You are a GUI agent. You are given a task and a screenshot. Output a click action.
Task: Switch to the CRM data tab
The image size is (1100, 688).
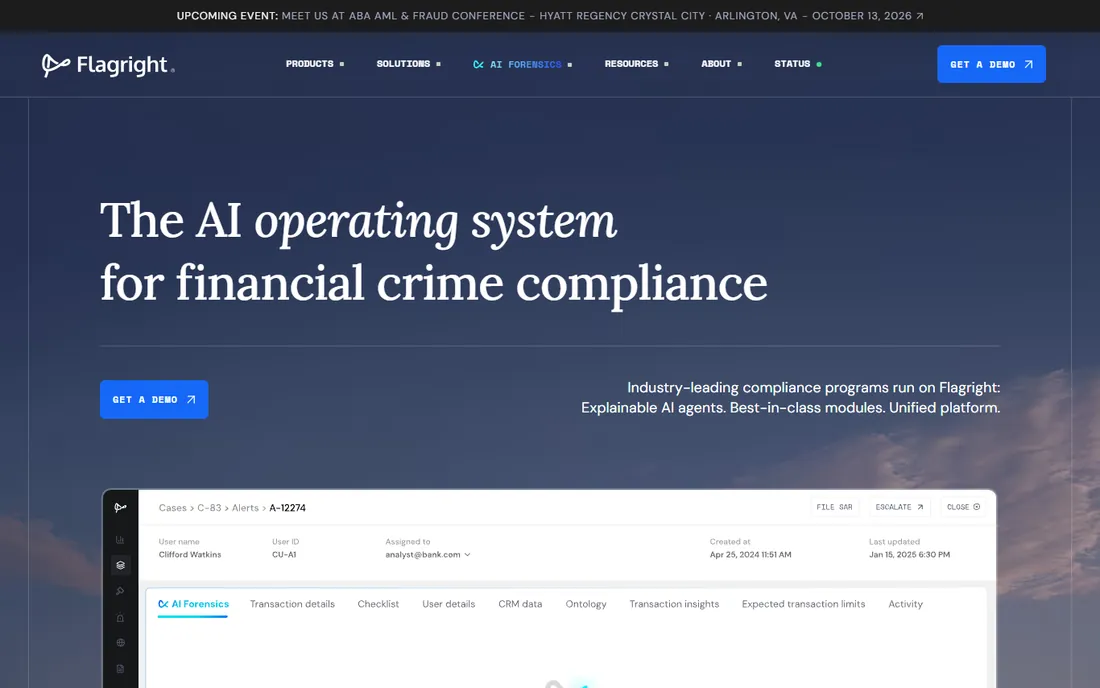coord(521,604)
